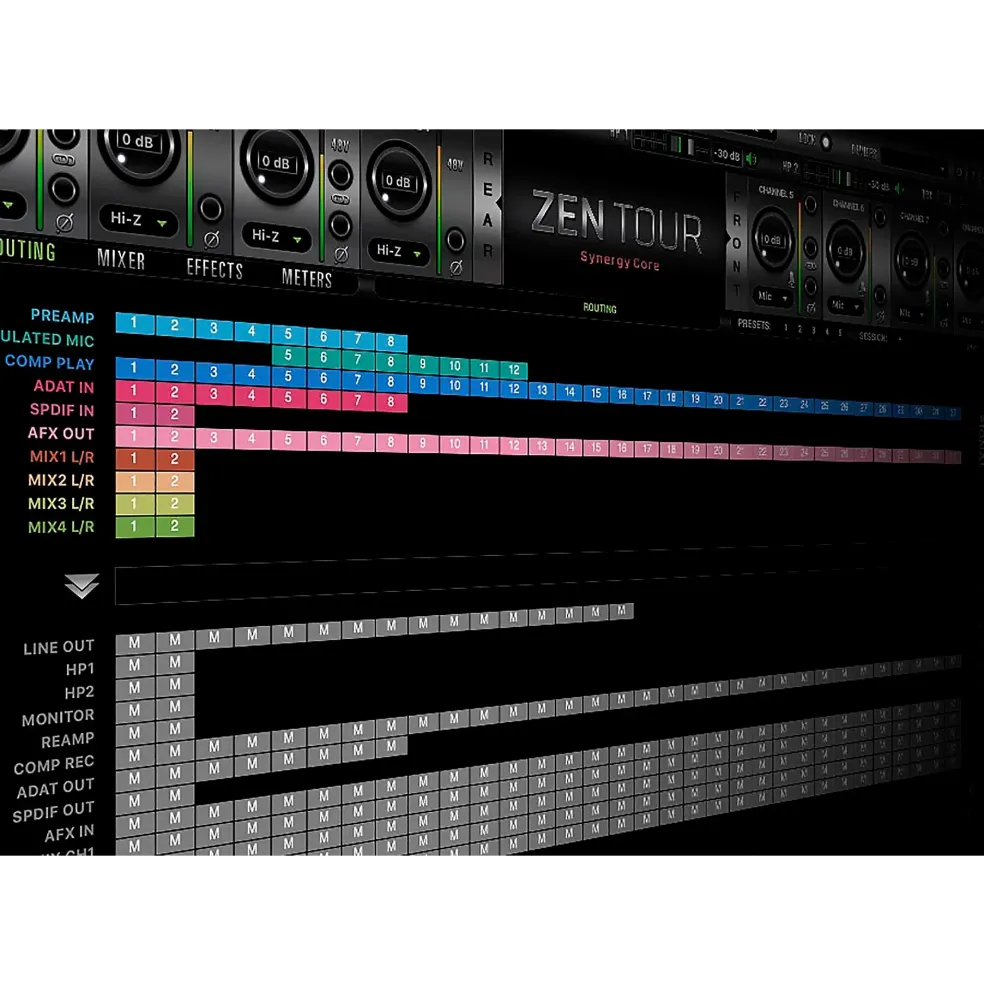
Task: Invert phase on the second Hi-Z channel
Action: pos(341,254)
